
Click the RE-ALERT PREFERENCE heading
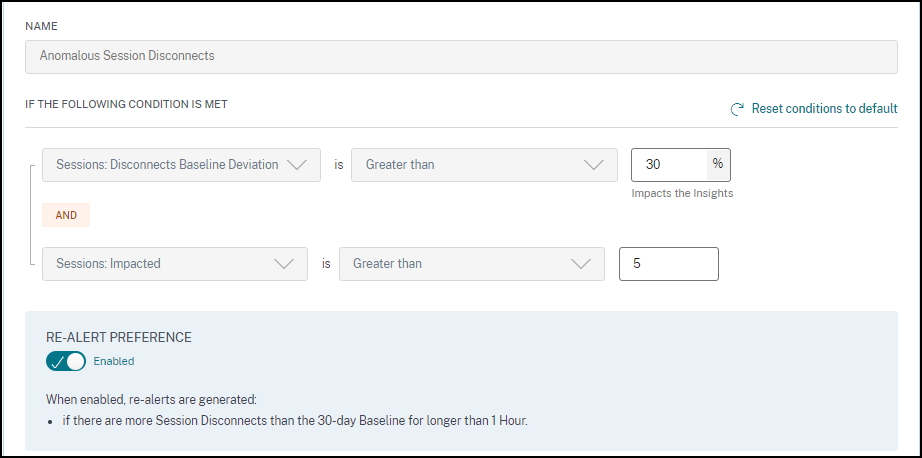pos(119,337)
